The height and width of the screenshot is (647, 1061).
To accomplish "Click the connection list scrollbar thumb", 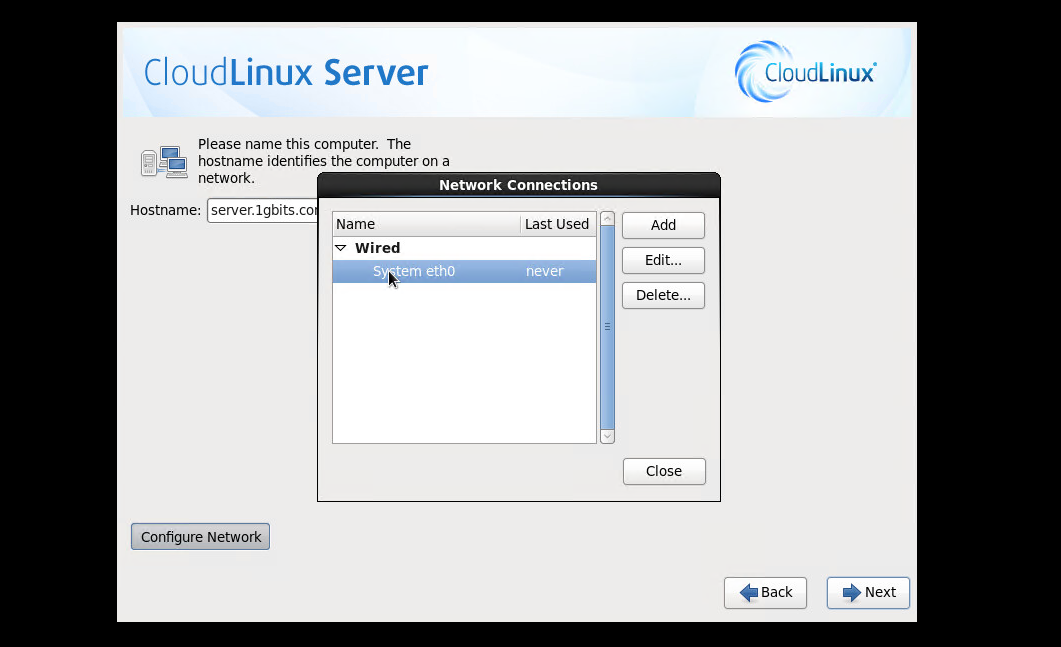I will tap(607, 326).
